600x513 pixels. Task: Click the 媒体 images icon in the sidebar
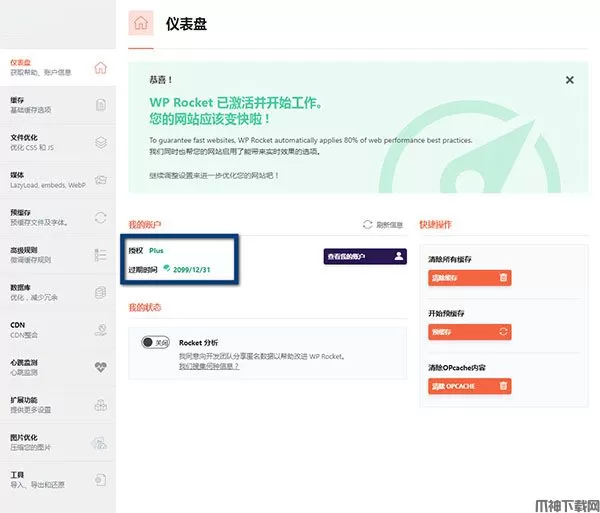(x=101, y=180)
